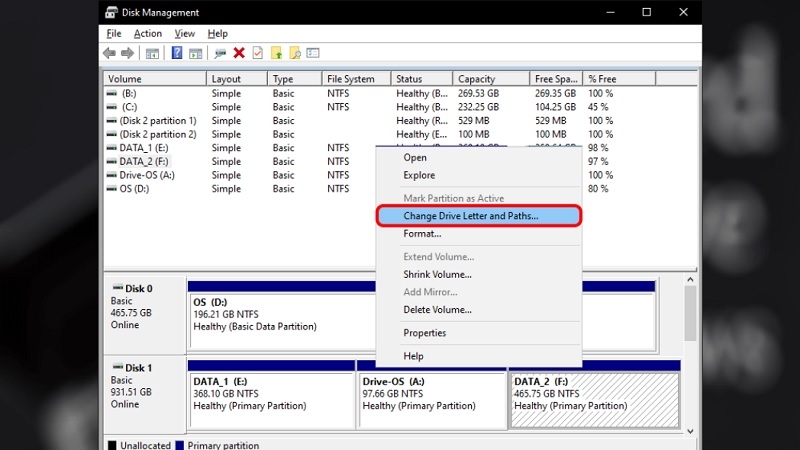Choose Change Drive Letter and Paths
The height and width of the screenshot is (450, 800).
479,216
